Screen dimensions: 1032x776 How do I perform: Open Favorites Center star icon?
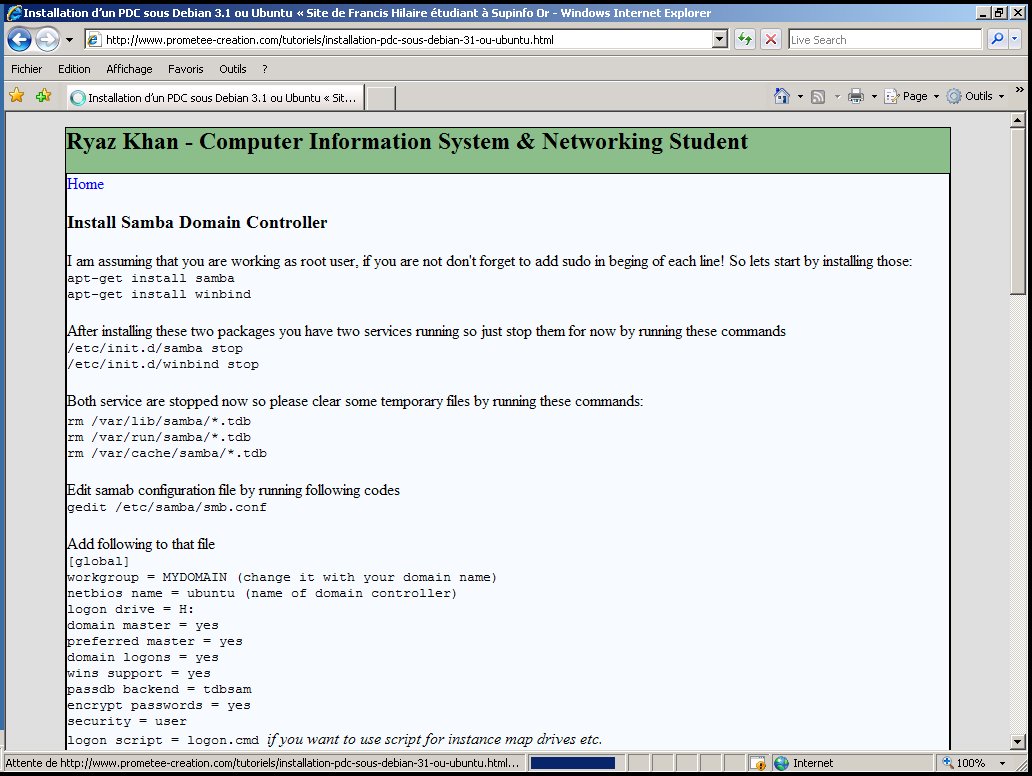[16, 96]
